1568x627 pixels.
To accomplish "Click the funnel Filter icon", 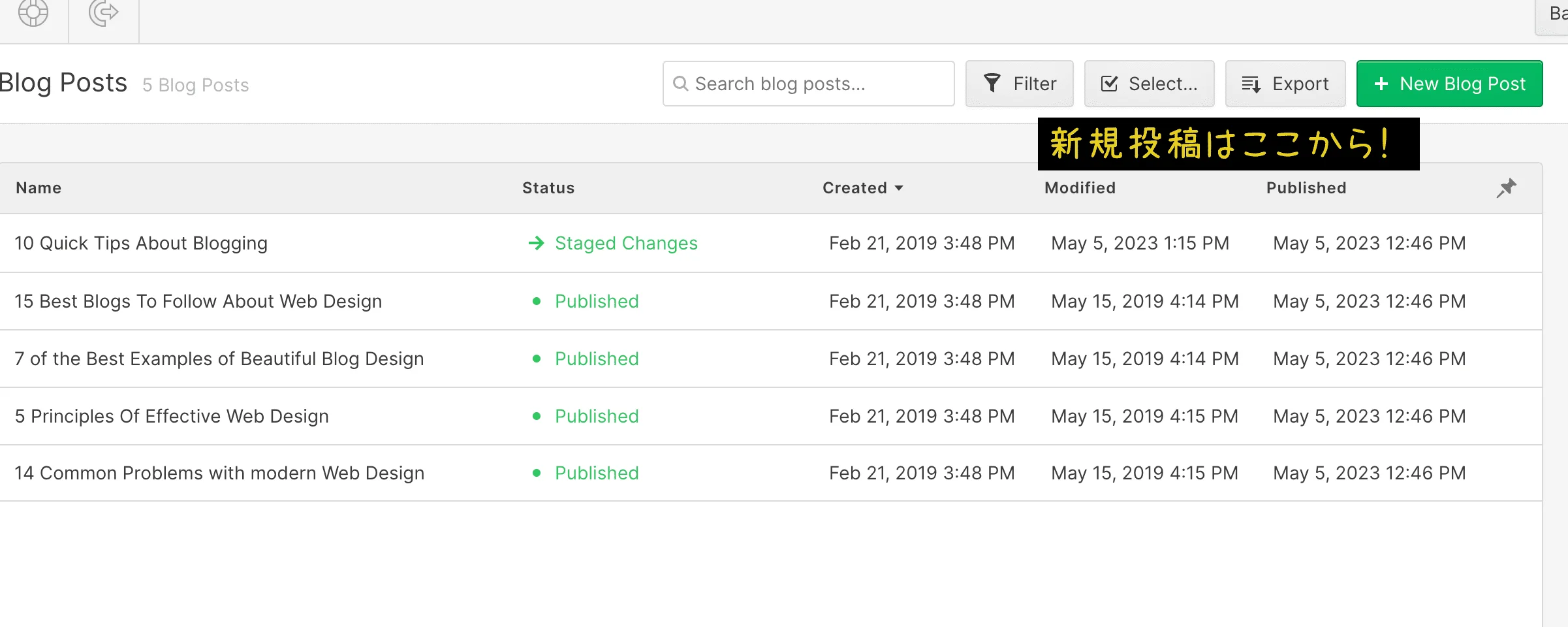I will [x=992, y=84].
